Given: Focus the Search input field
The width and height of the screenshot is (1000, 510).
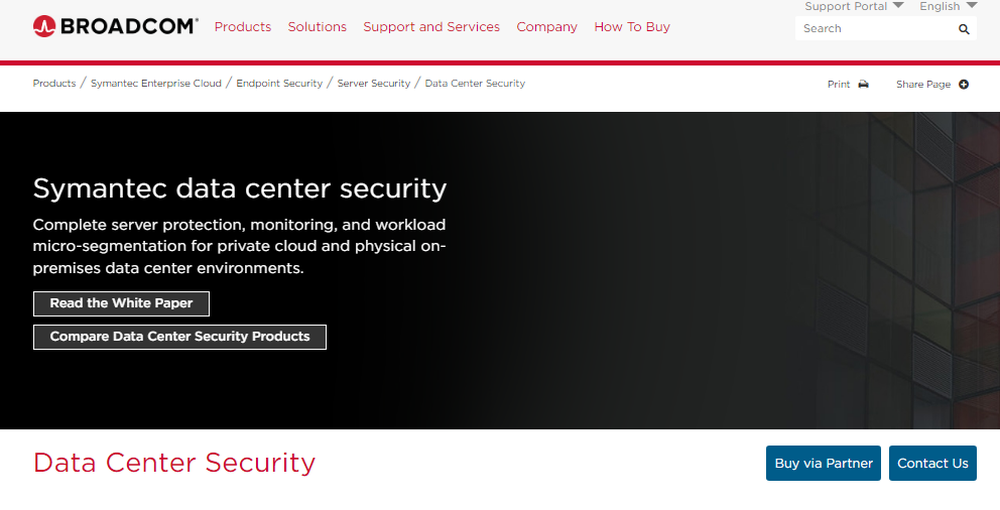Looking at the screenshot, I should [875, 29].
